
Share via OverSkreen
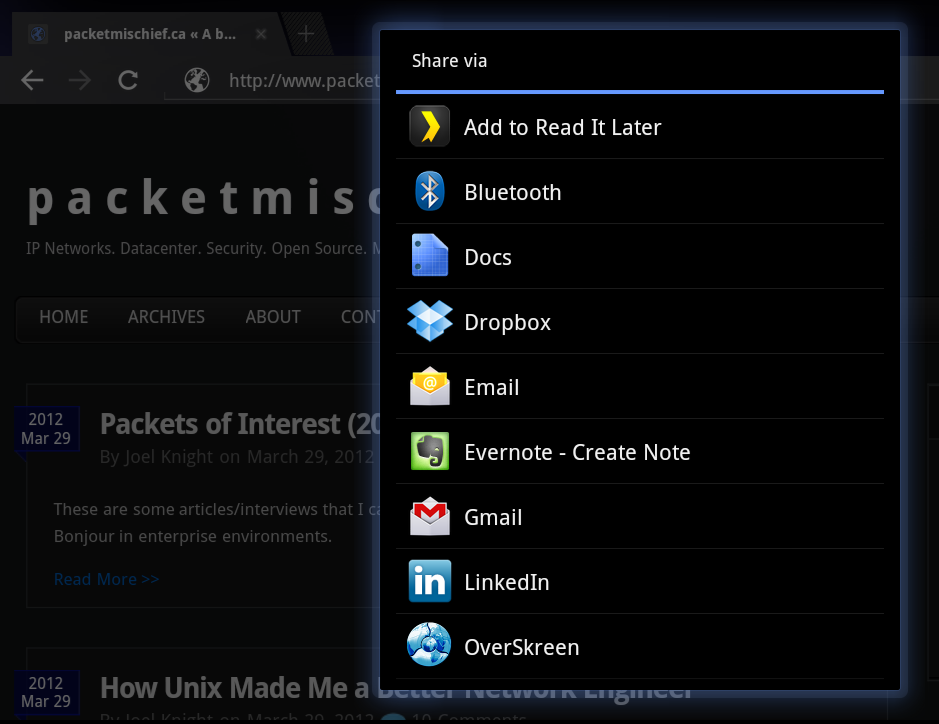click(640, 646)
